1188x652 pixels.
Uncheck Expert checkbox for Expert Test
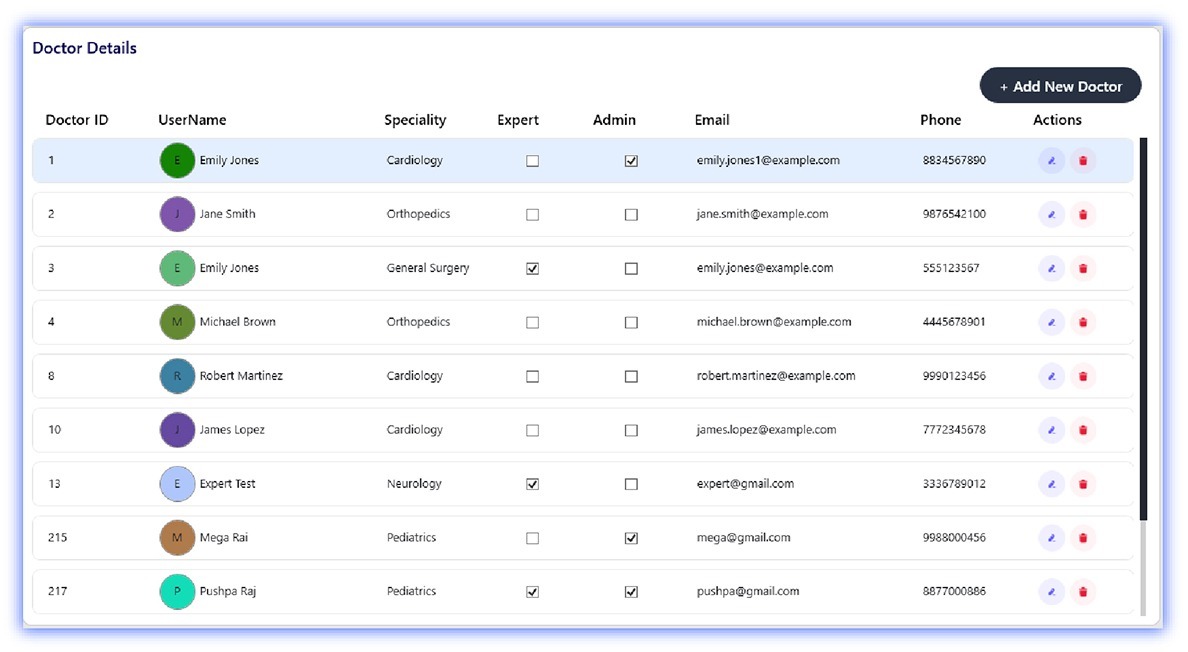(532, 484)
